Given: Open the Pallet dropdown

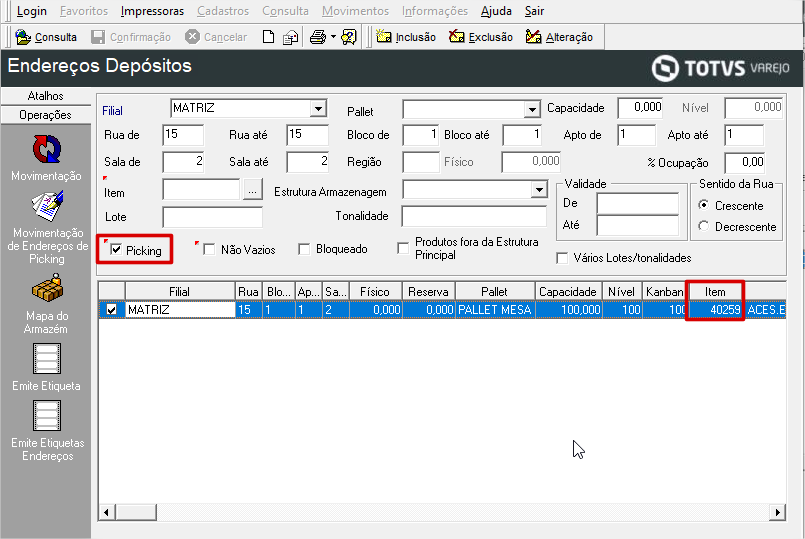Looking at the screenshot, I should [532, 109].
